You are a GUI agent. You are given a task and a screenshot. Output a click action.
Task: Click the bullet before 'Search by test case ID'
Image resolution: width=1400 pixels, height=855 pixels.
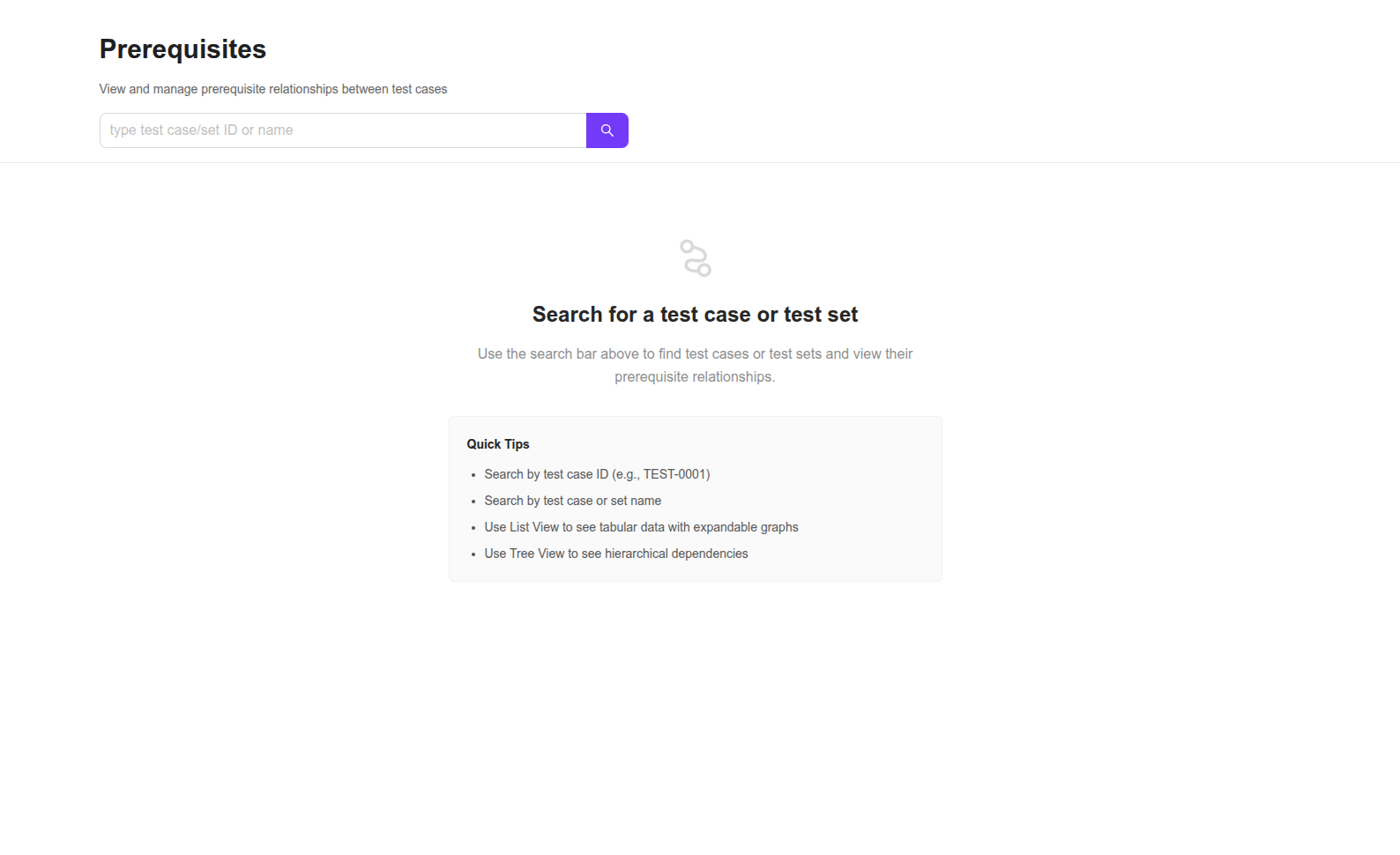coord(473,475)
